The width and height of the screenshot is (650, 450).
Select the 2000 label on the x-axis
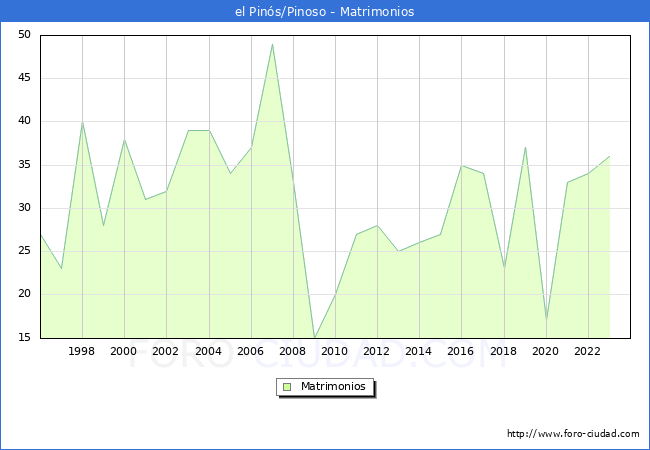(124, 351)
